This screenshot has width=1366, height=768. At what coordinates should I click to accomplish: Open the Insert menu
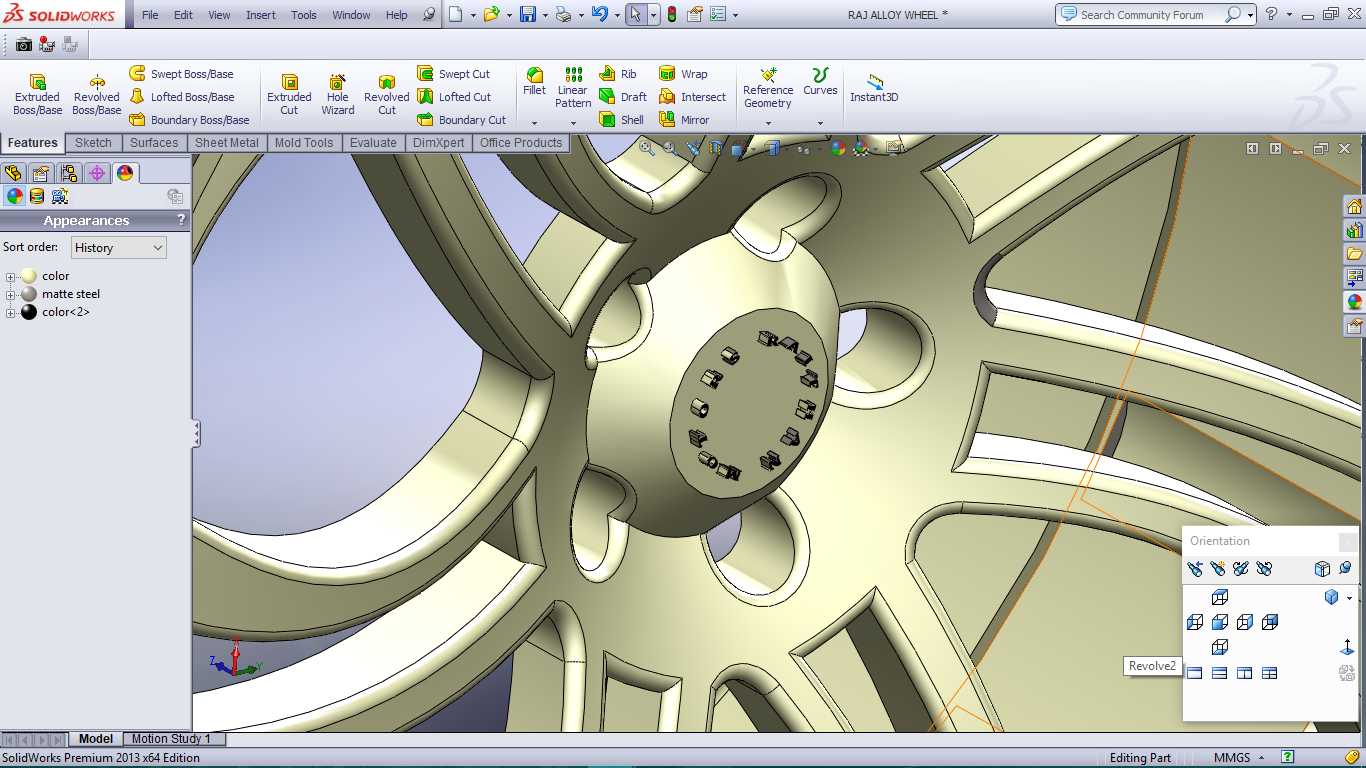[x=261, y=15]
